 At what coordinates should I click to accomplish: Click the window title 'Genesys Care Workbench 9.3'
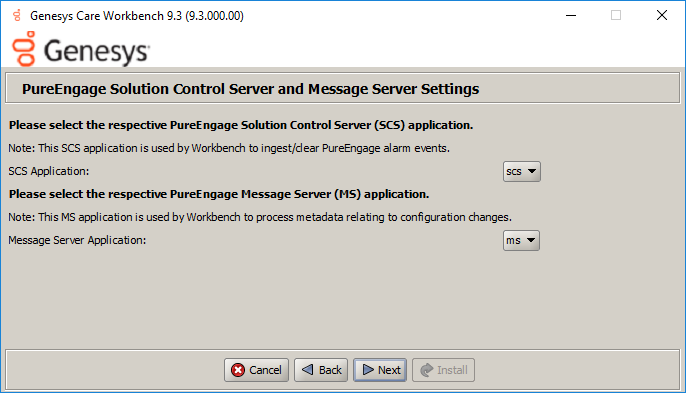[137, 16]
